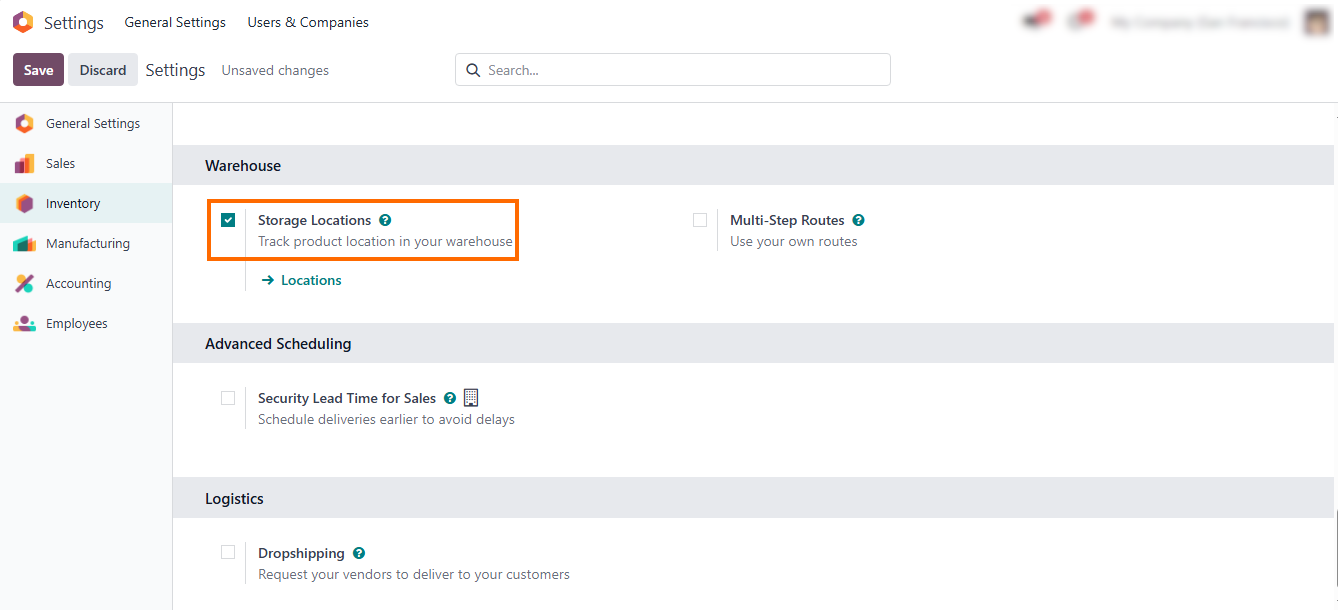Screen dimensions: 1338x610
Task: Click the days icon beside Security Lead Time
Action: [471, 397]
